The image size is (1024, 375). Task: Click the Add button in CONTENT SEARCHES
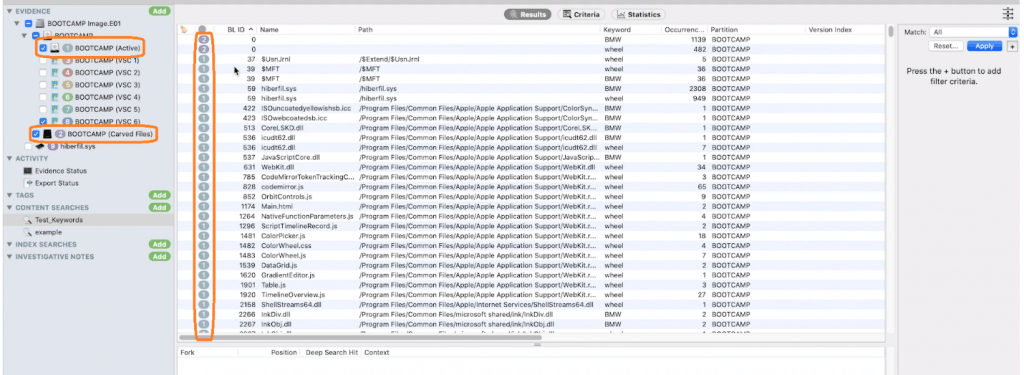(158, 208)
